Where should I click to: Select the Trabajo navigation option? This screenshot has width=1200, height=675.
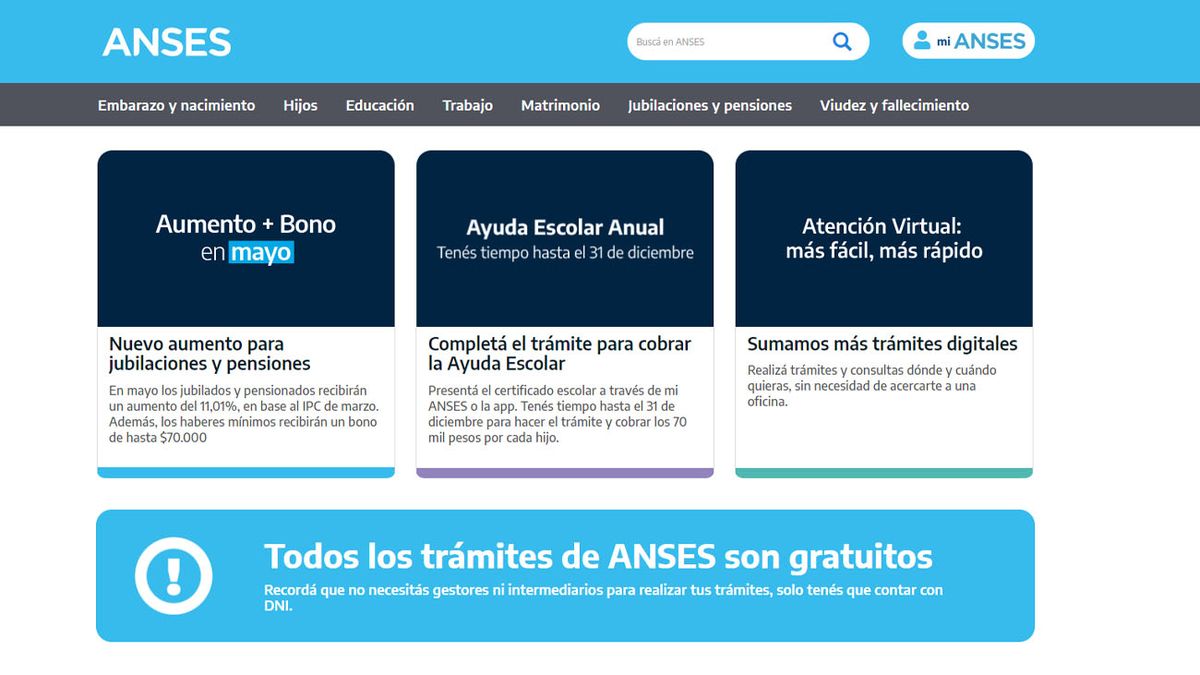pos(467,105)
